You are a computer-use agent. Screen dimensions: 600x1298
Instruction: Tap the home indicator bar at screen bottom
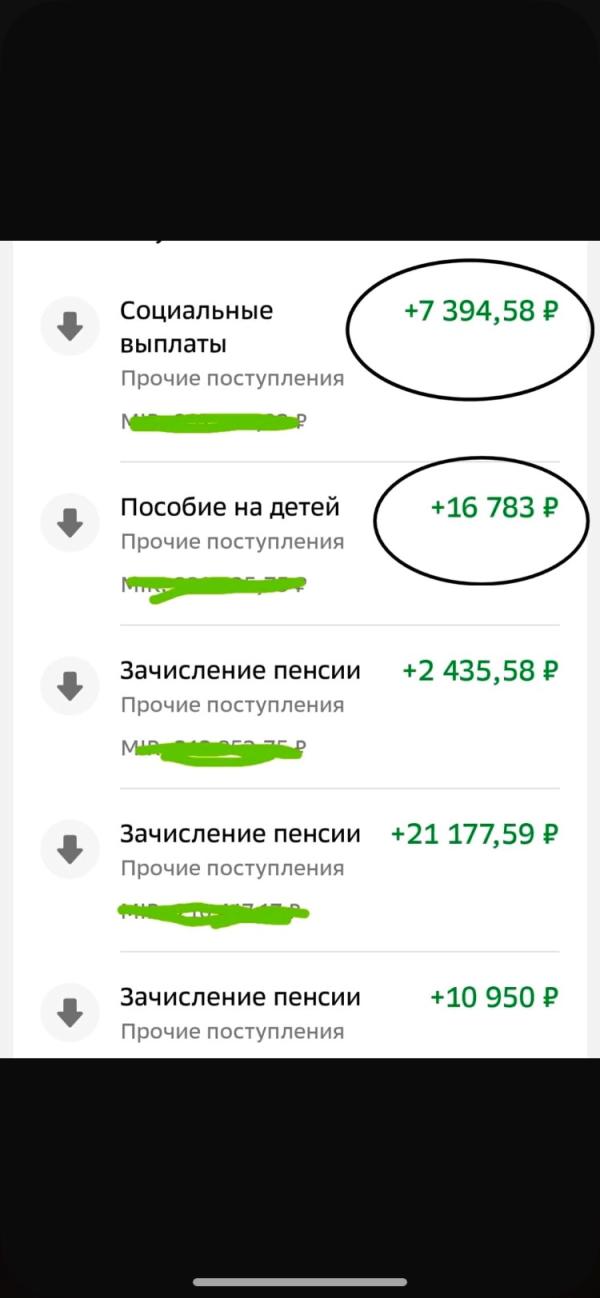[300, 1282]
